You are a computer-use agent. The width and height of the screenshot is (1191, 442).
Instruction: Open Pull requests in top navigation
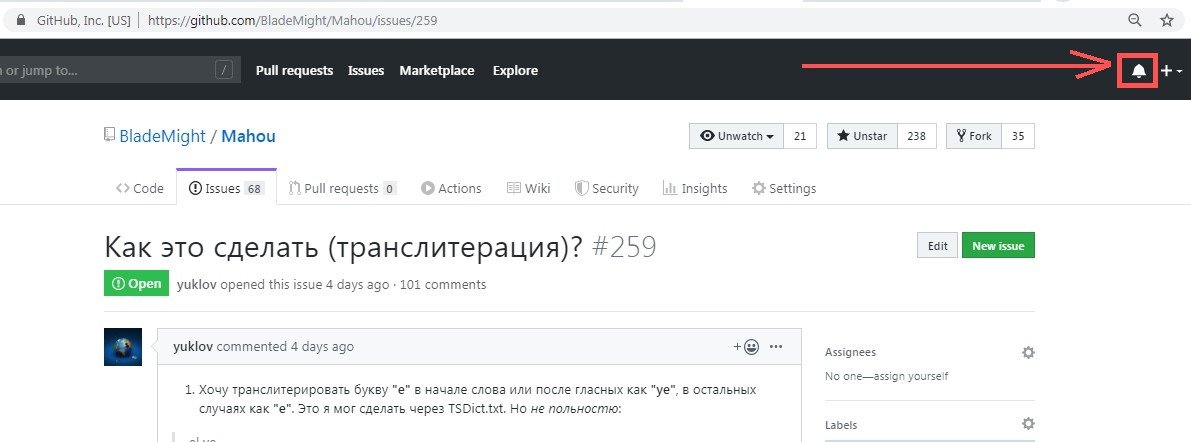click(295, 71)
